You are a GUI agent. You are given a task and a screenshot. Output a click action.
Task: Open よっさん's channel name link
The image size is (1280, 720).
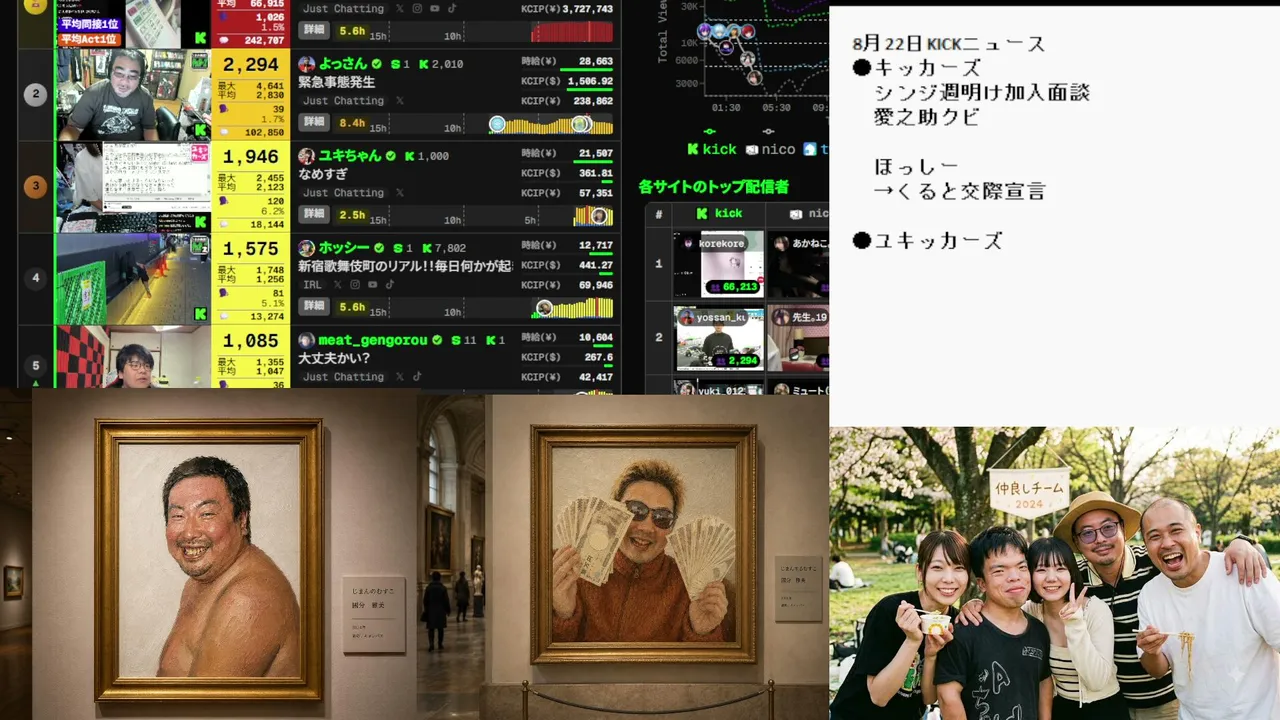[343, 64]
